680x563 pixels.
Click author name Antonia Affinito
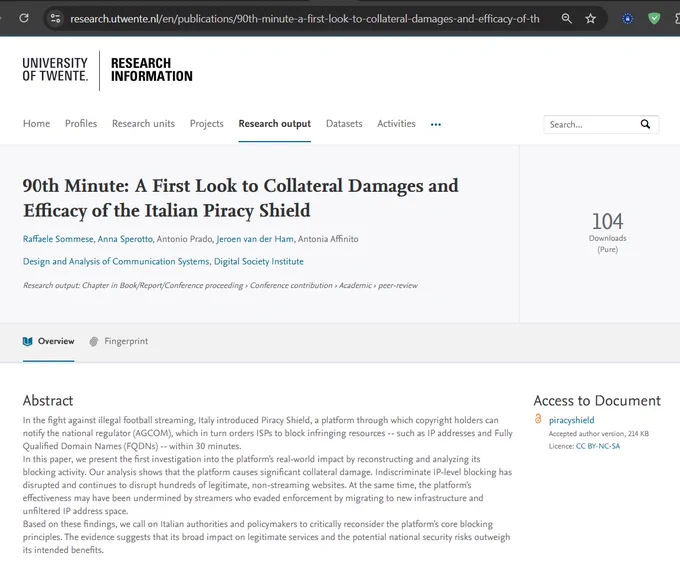coord(328,239)
